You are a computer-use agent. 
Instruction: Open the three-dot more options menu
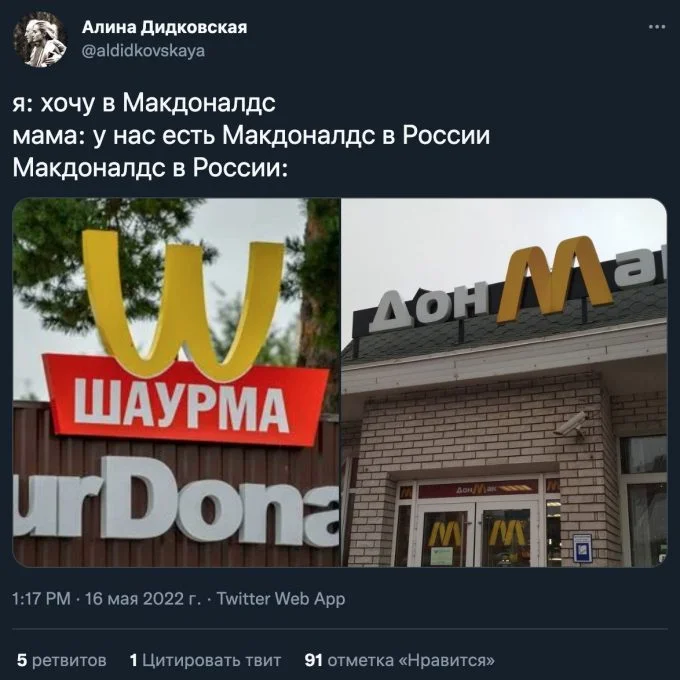click(x=657, y=27)
